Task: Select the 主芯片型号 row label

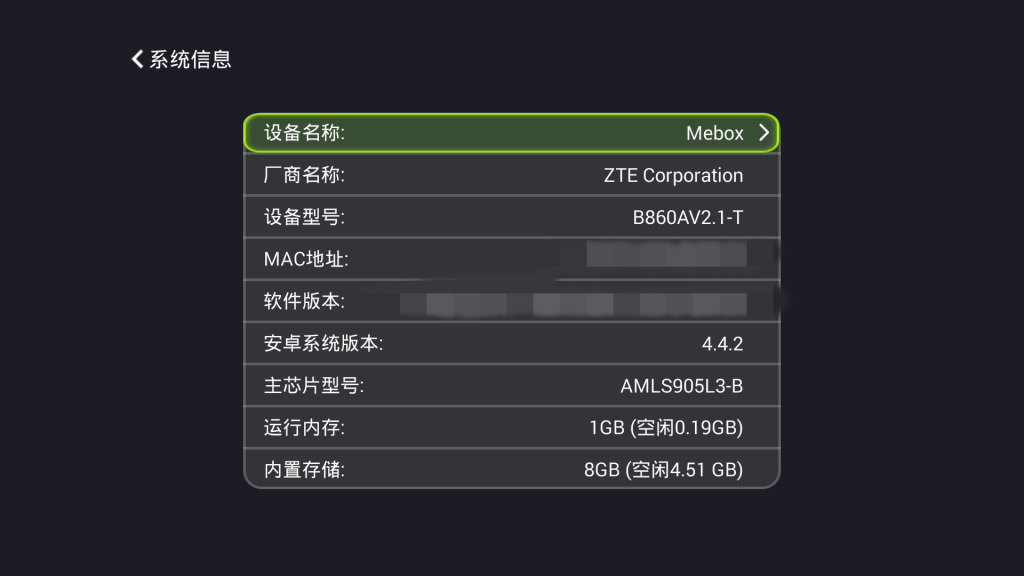Action: 314,386
